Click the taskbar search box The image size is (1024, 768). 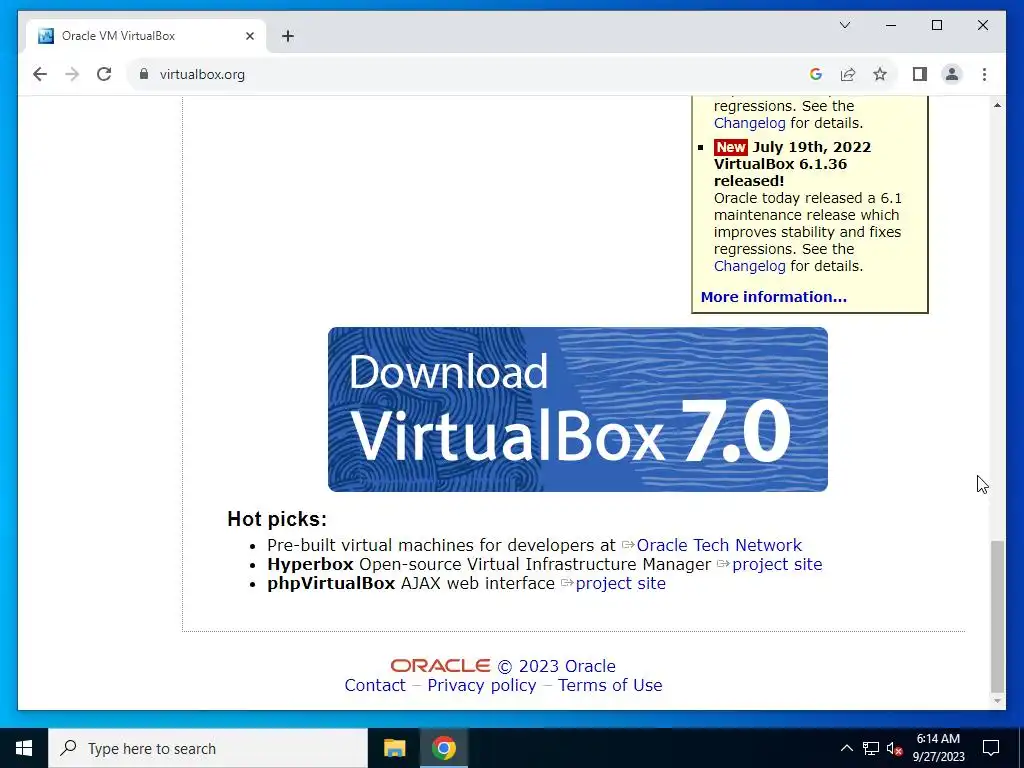click(x=208, y=748)
